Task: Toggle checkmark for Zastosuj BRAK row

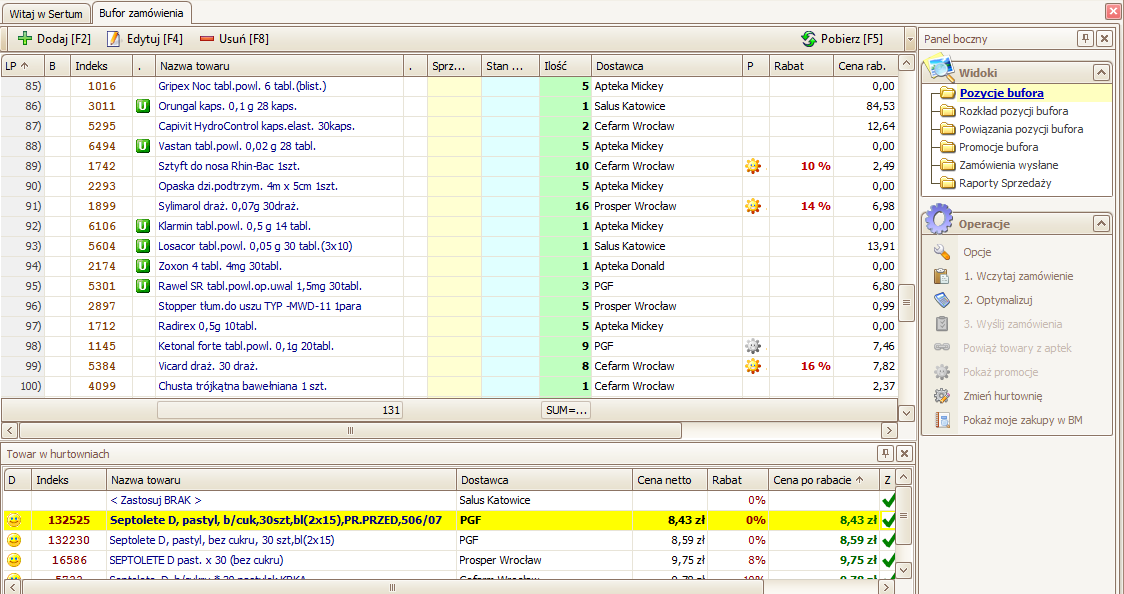Action: [x=888, y=500]
